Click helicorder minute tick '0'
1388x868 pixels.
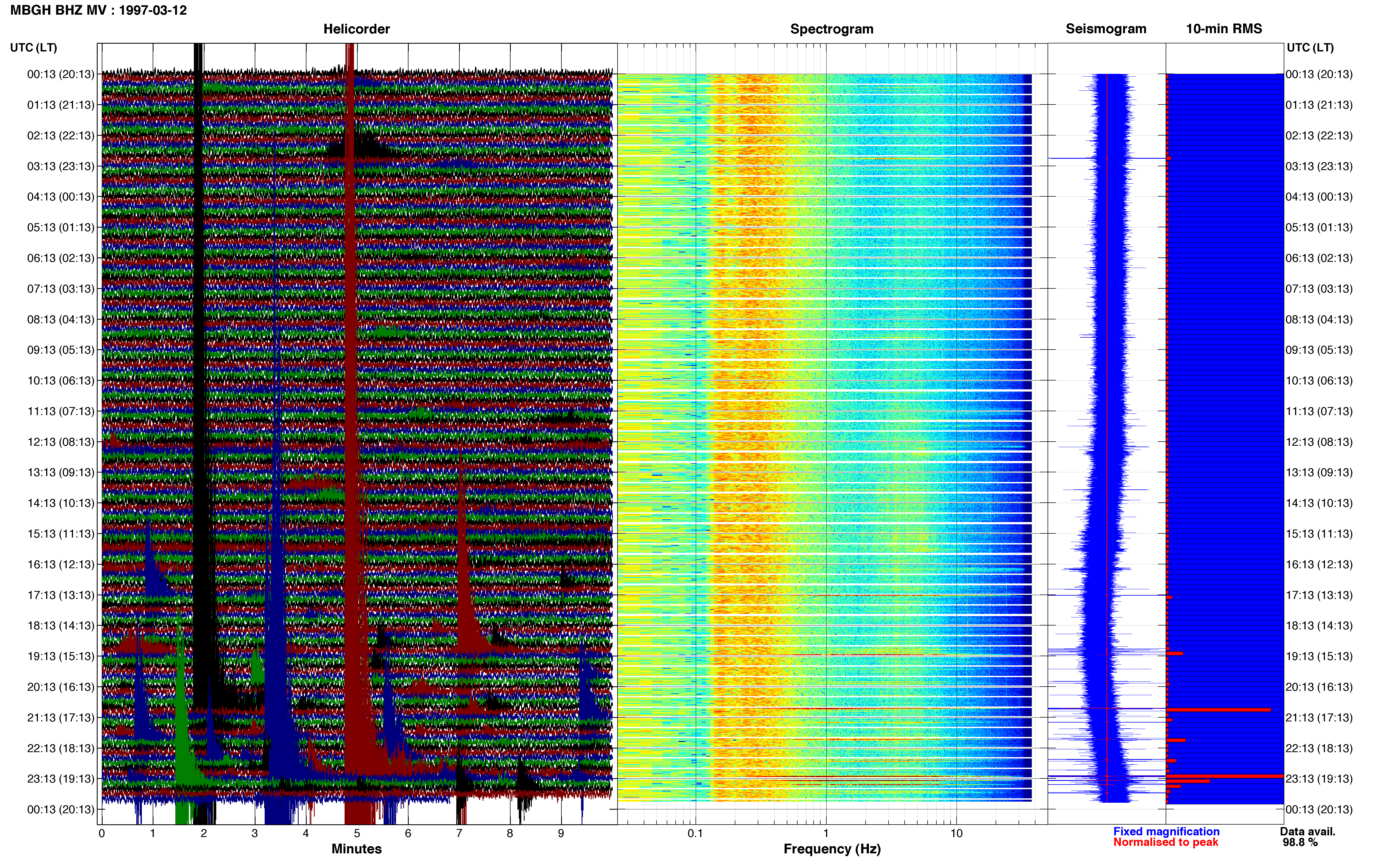pyautogui.click(x=101, y=833)
